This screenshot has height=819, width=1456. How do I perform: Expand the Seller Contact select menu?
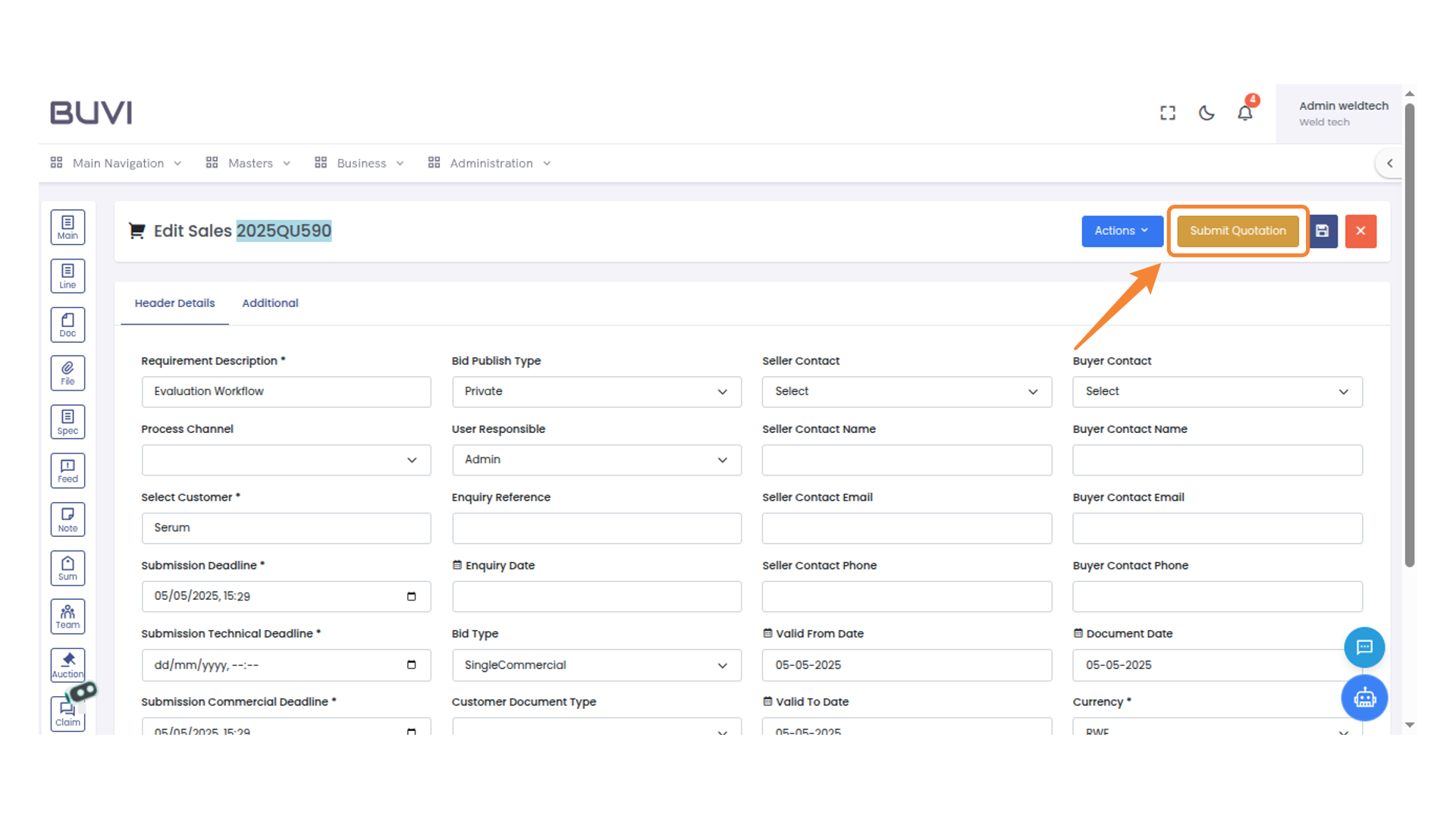pyautogui.click(x=906, y=391)
